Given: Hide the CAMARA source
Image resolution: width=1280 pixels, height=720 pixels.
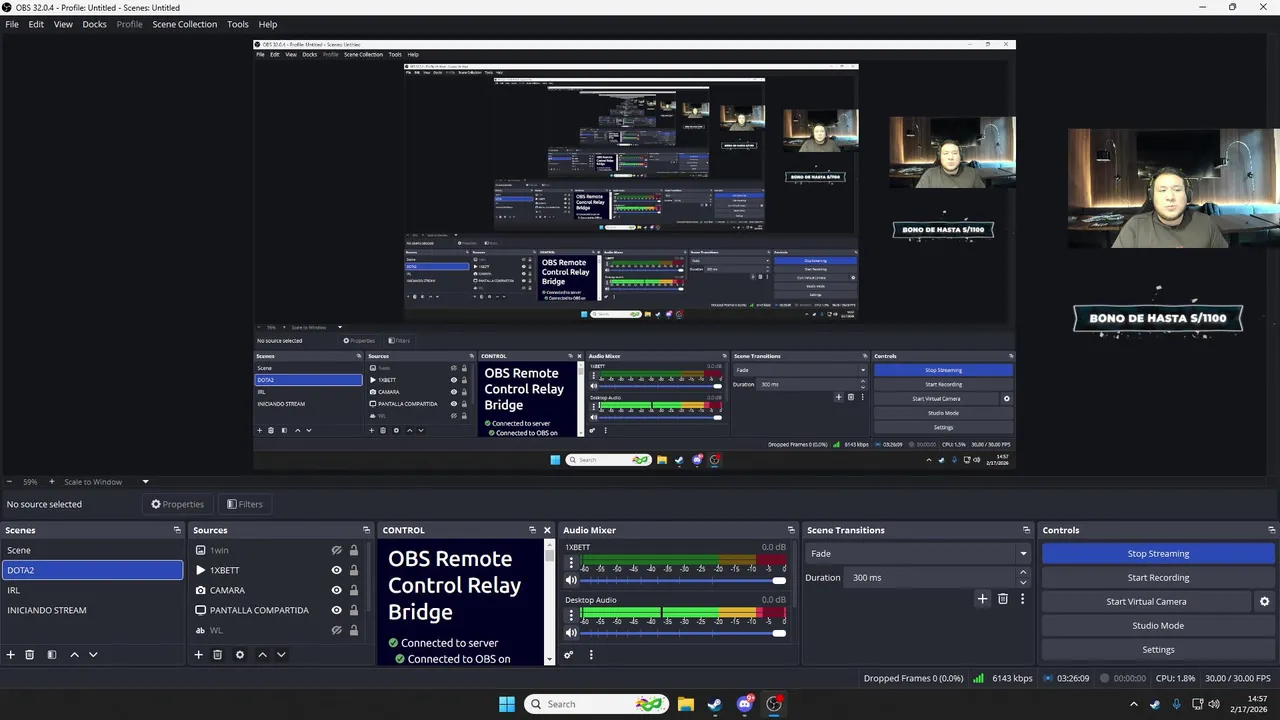Looking at the screenshot, I should point(337,590).
